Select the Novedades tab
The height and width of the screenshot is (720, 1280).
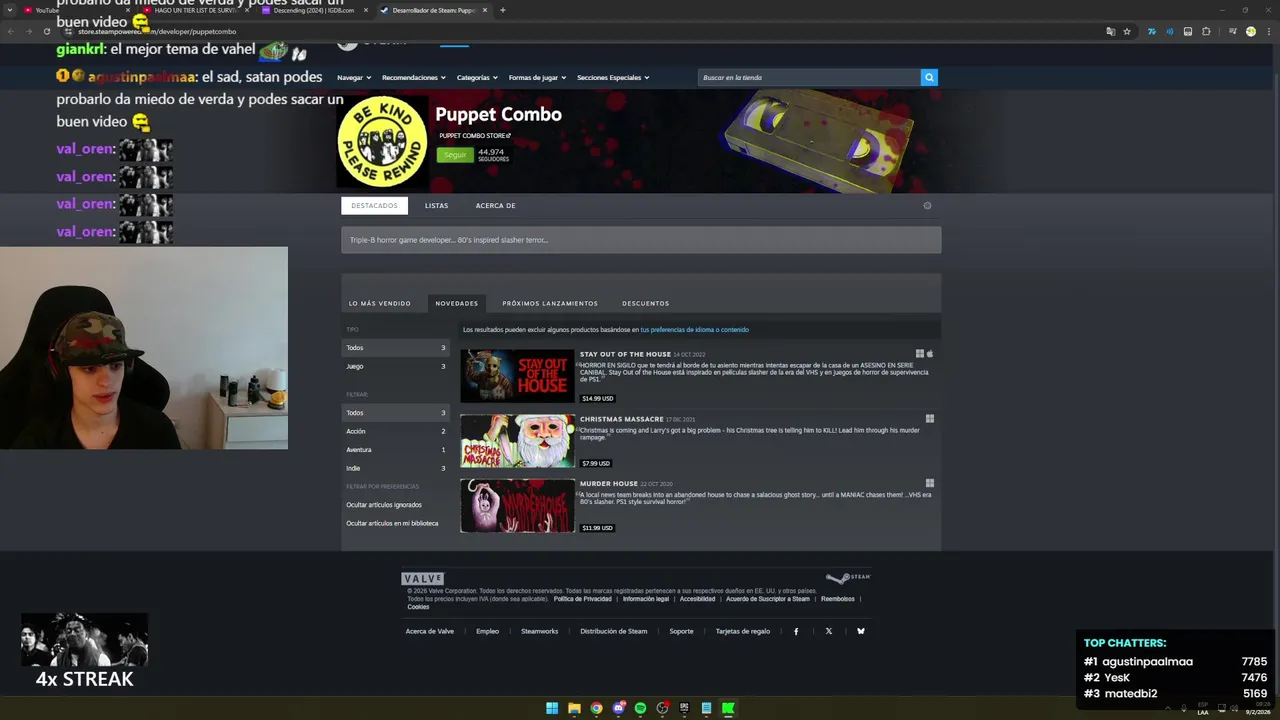pos(456,303)
